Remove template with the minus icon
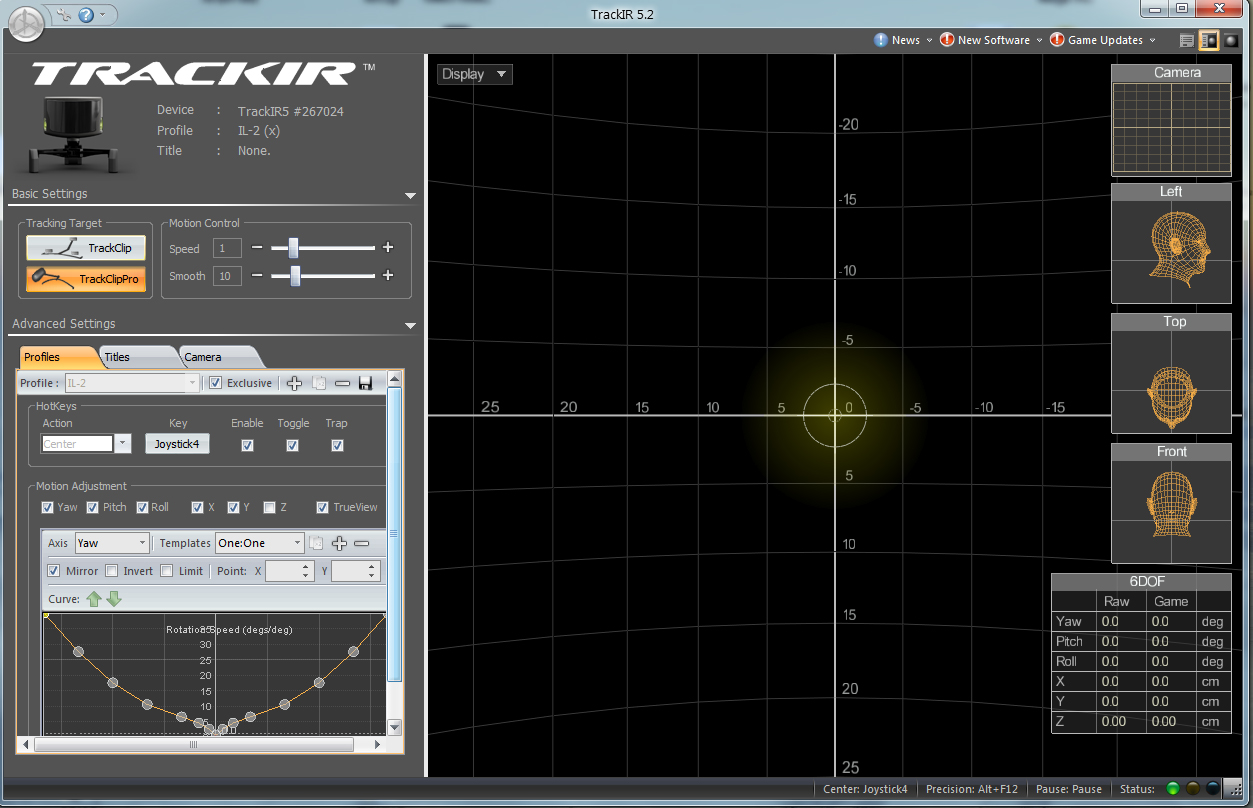 coord(362,543)
